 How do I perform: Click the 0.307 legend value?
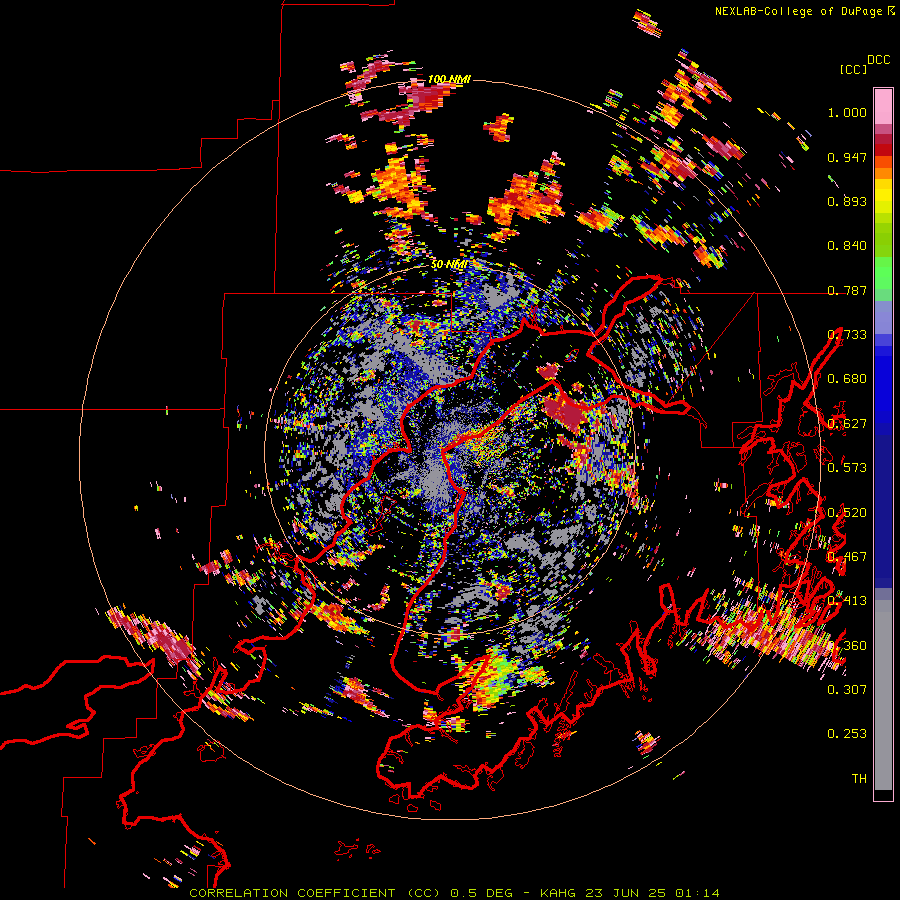tap(847, 689)
